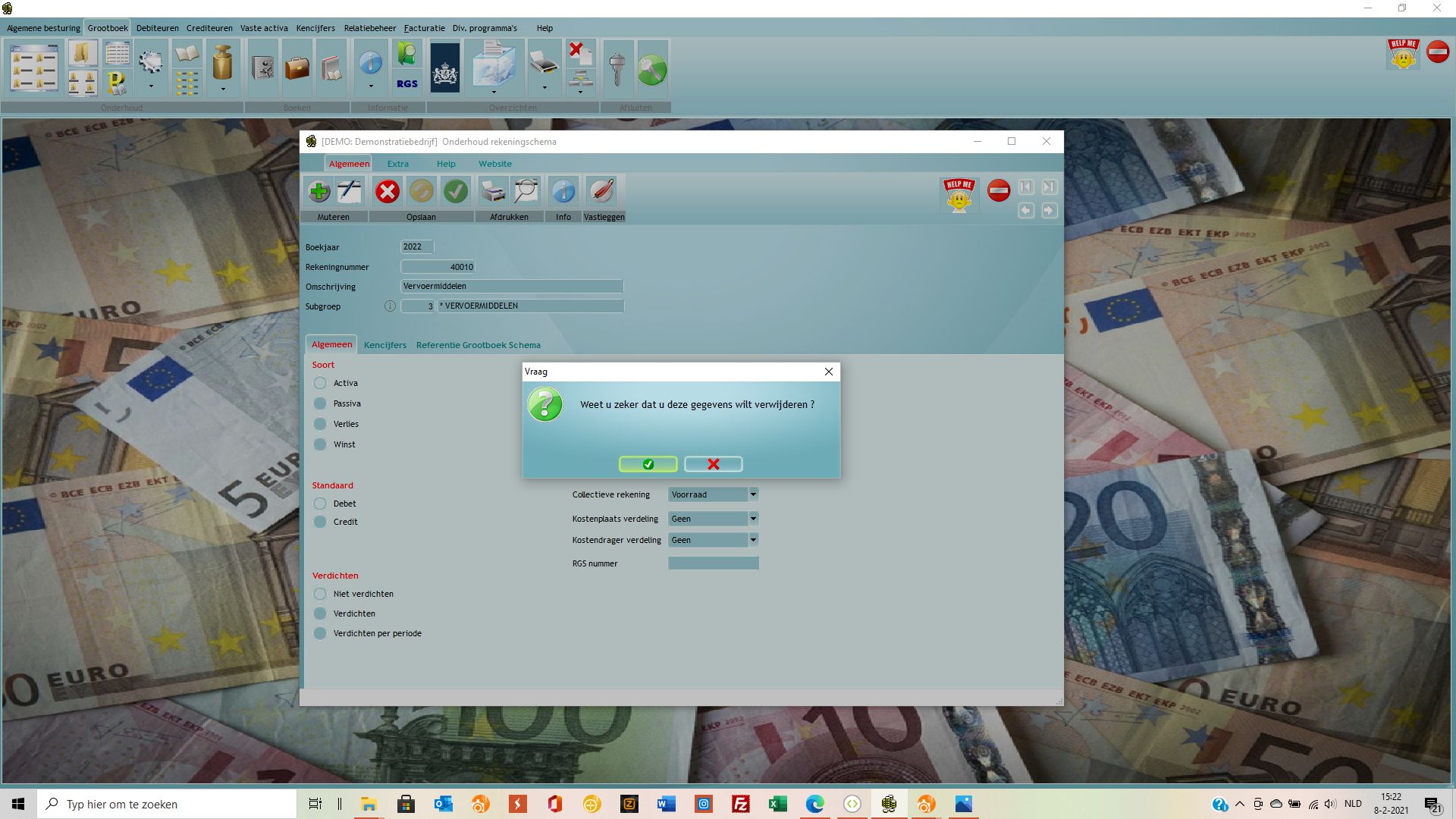Click the print preview magnifier icon
This screenshot has height=819, width=1456.
[526, 191]
